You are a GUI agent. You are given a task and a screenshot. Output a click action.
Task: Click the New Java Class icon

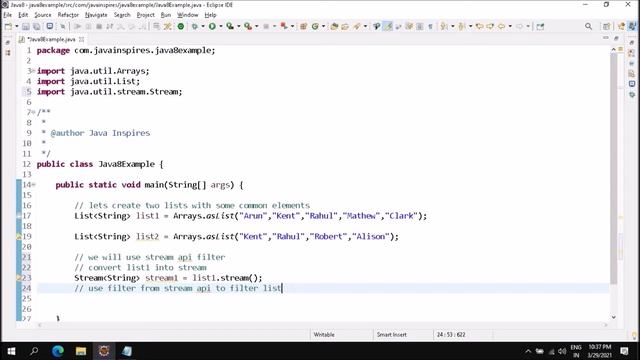pyautogui.click(x=315, y=27)
